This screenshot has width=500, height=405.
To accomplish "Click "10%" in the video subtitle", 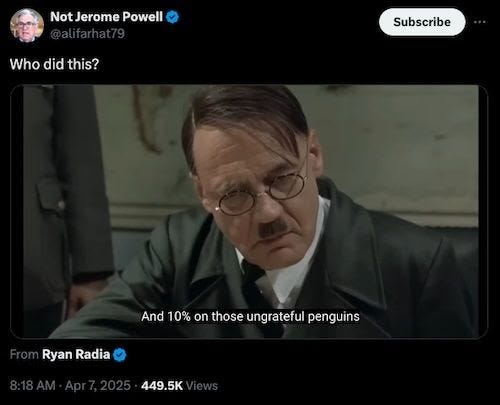I will 179,316.
